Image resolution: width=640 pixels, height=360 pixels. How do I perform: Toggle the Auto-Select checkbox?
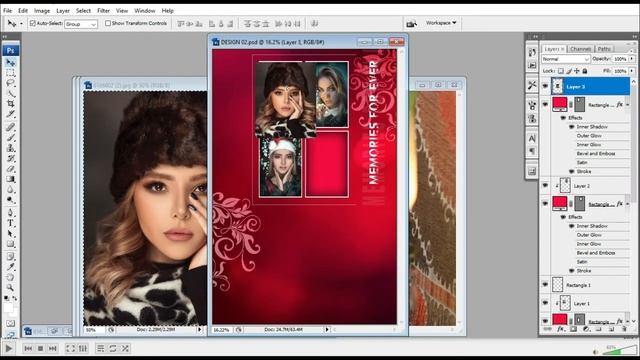point(33,24)
